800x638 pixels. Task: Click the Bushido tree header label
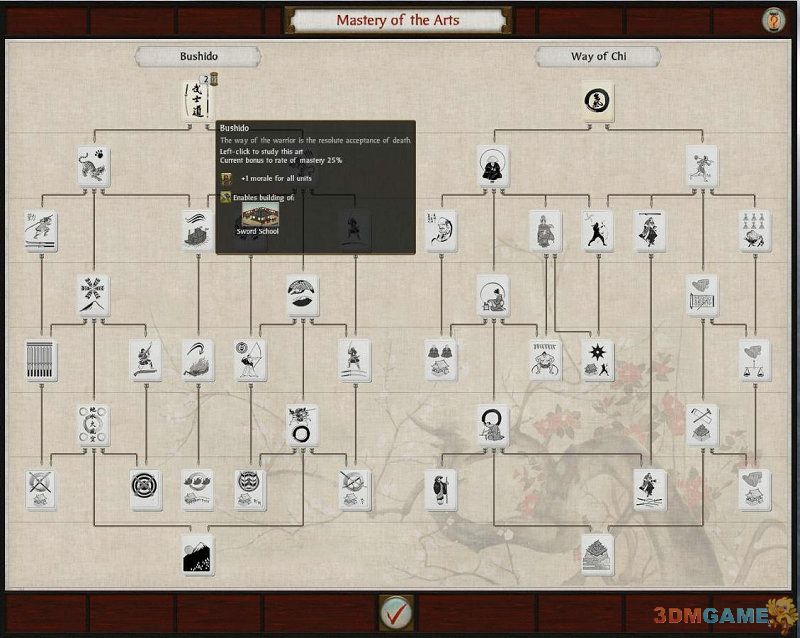pyautogui.click(x=198, y=56)
